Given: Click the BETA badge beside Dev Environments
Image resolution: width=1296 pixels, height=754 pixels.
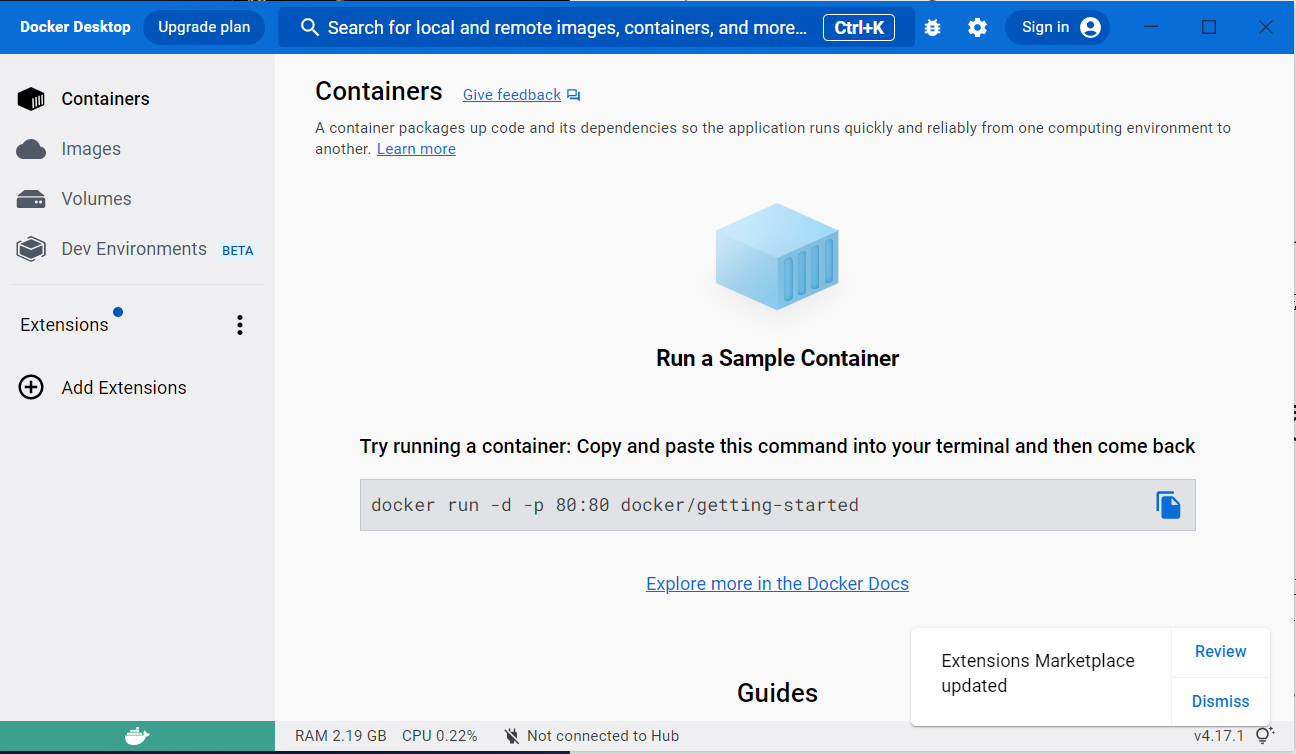Looking at the screenshot, I should pos(238,250).
